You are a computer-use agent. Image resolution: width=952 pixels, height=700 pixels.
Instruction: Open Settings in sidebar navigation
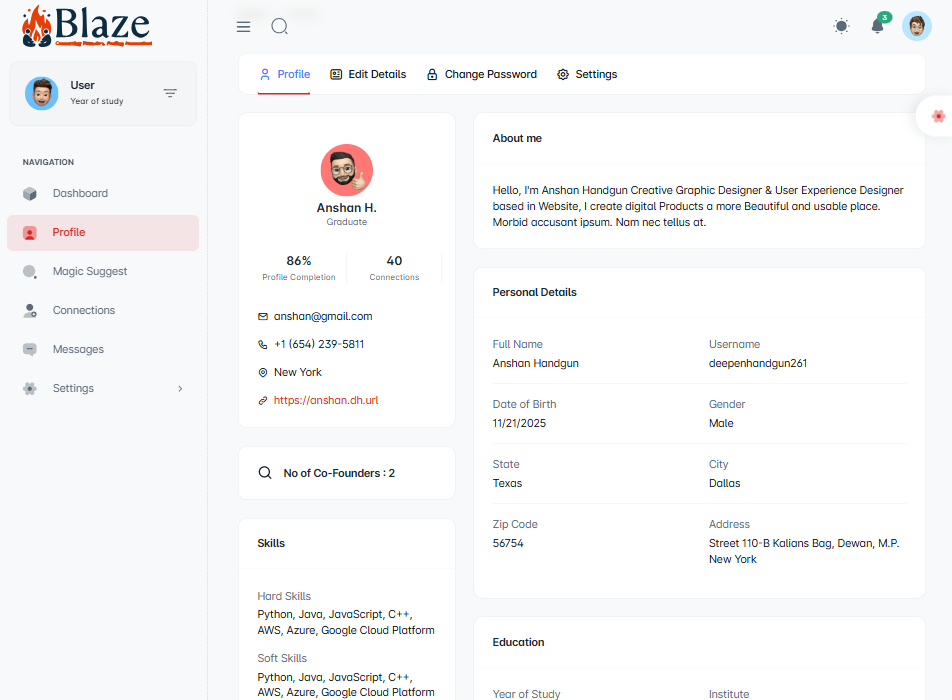tap(73, 388)
